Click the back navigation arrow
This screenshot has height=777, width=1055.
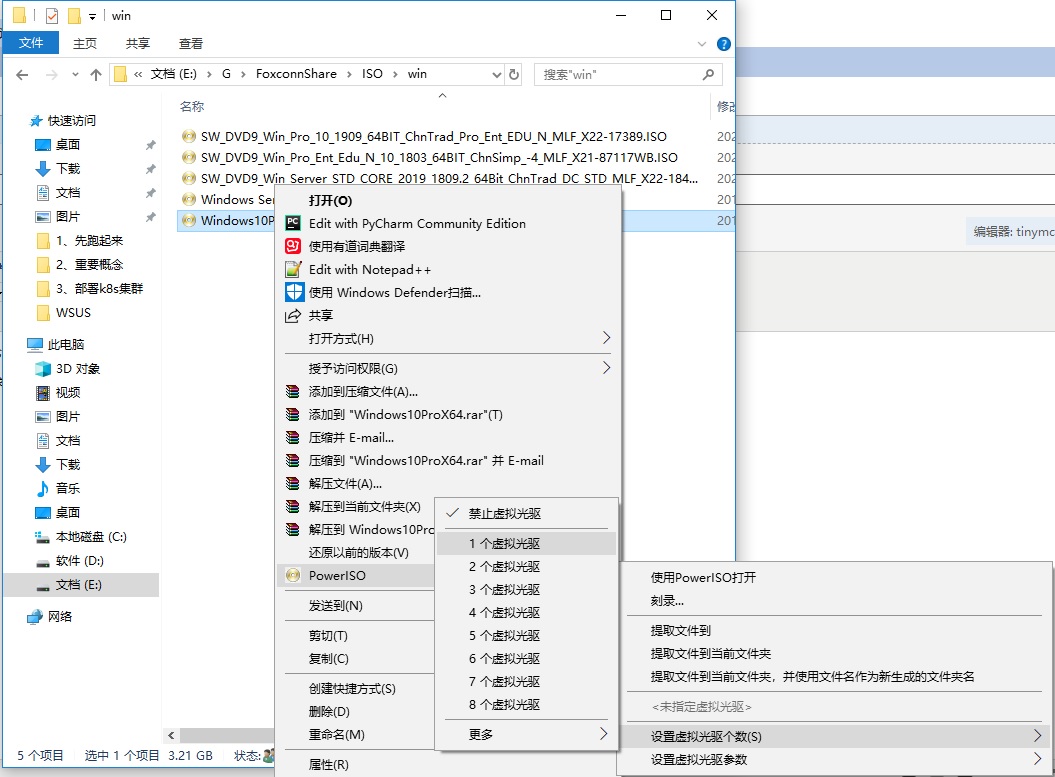(22, 75)
